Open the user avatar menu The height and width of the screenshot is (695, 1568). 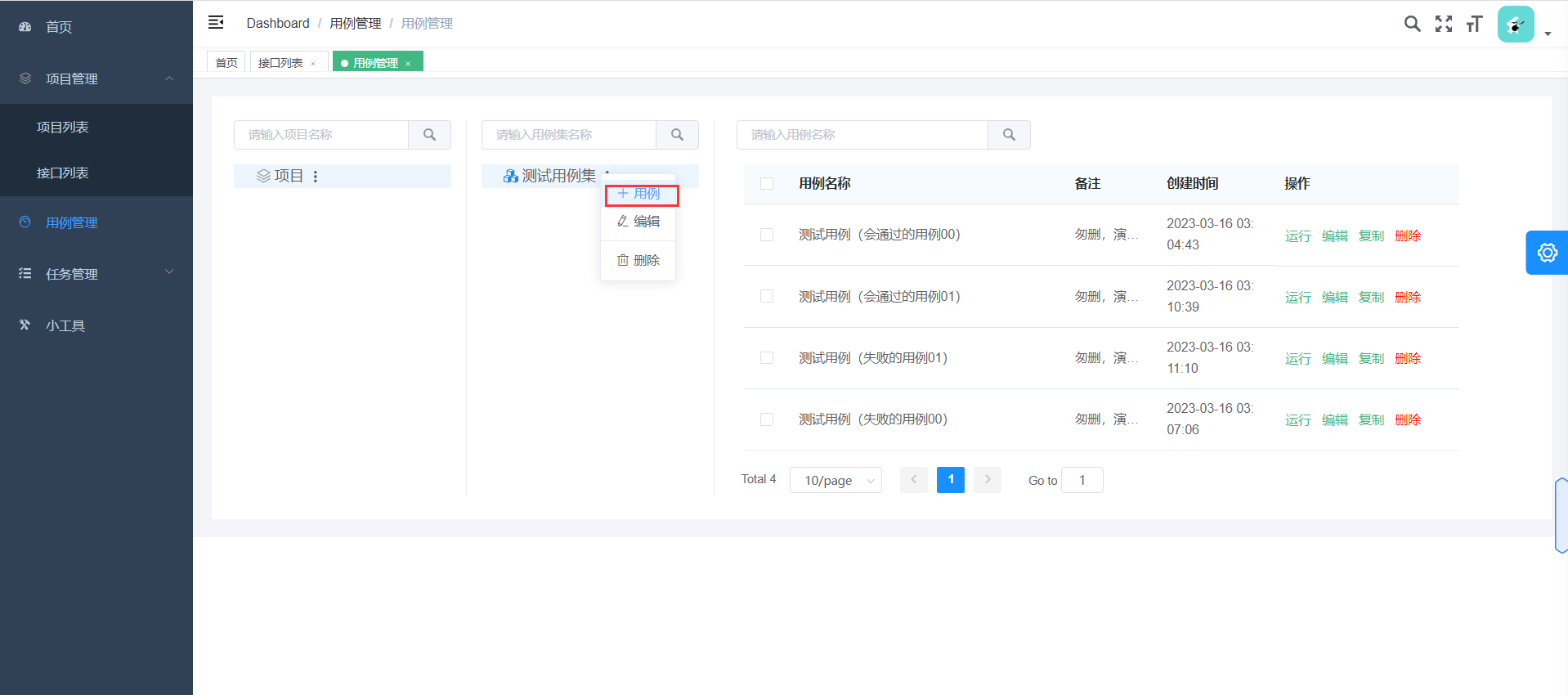click(1516, 24)
